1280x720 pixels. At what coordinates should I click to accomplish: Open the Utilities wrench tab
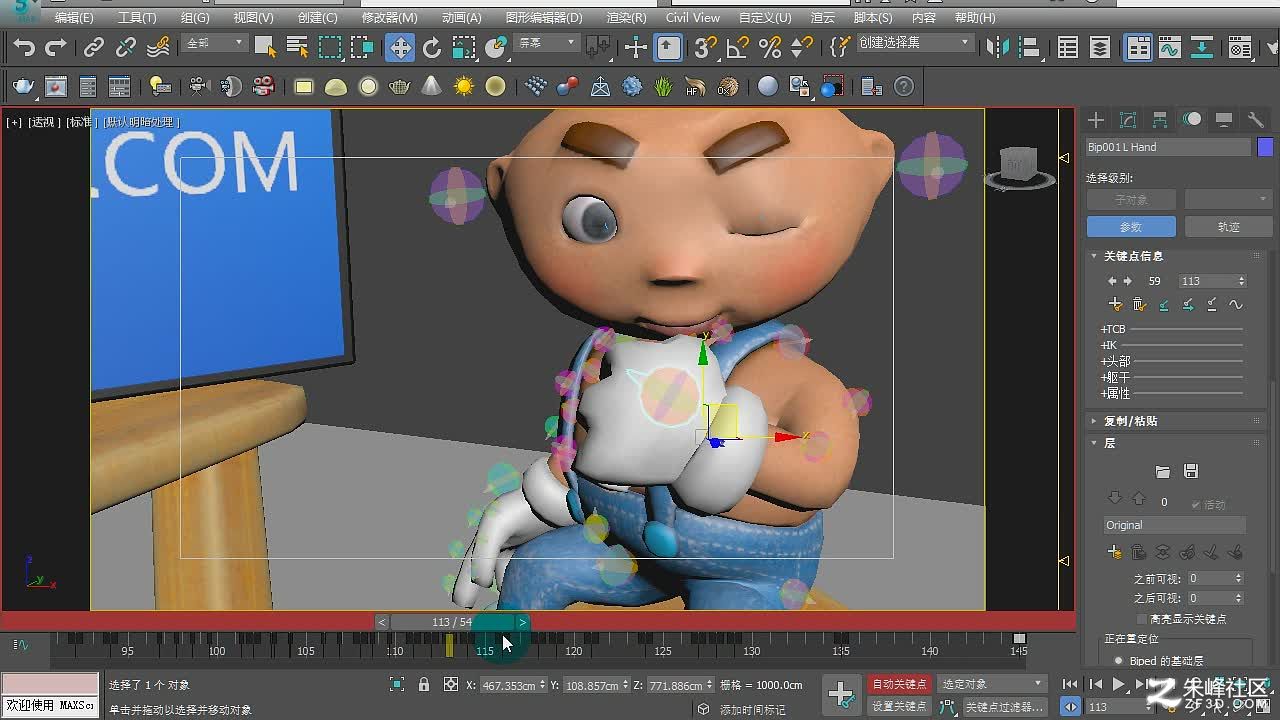1256,120
